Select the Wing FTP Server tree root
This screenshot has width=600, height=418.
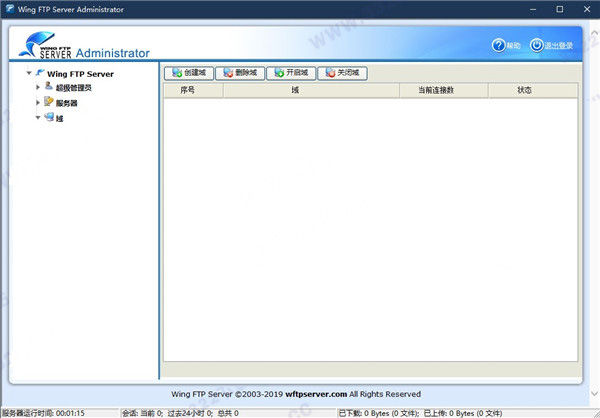pos(80,74)
